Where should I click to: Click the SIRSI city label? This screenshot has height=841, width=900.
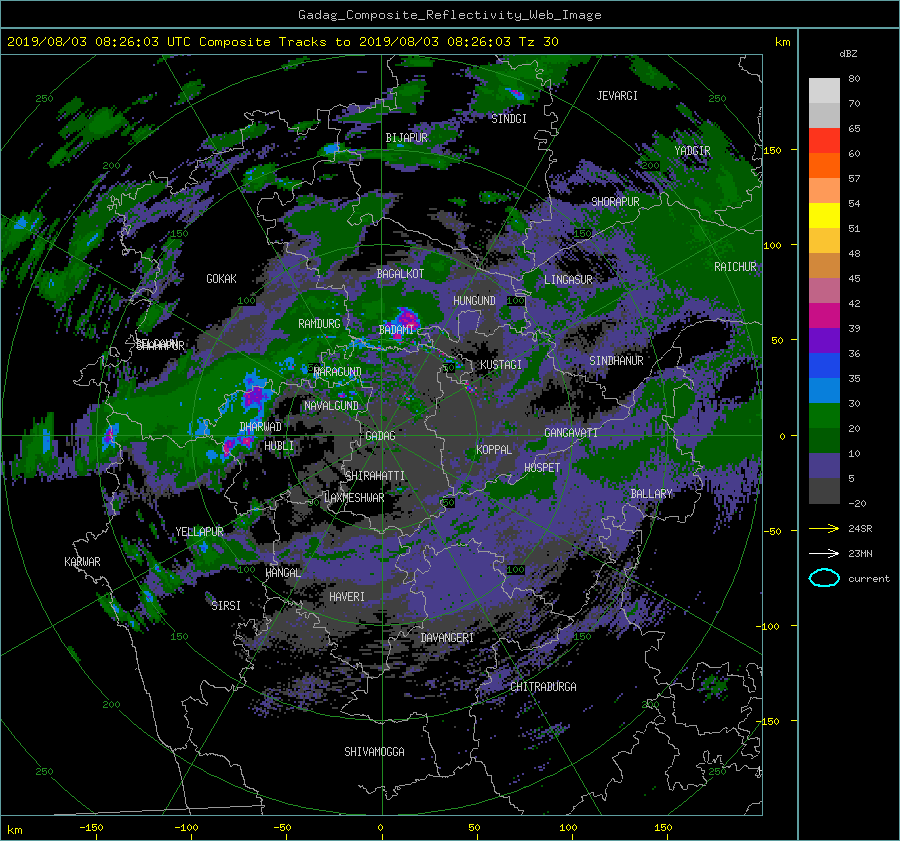226,606
